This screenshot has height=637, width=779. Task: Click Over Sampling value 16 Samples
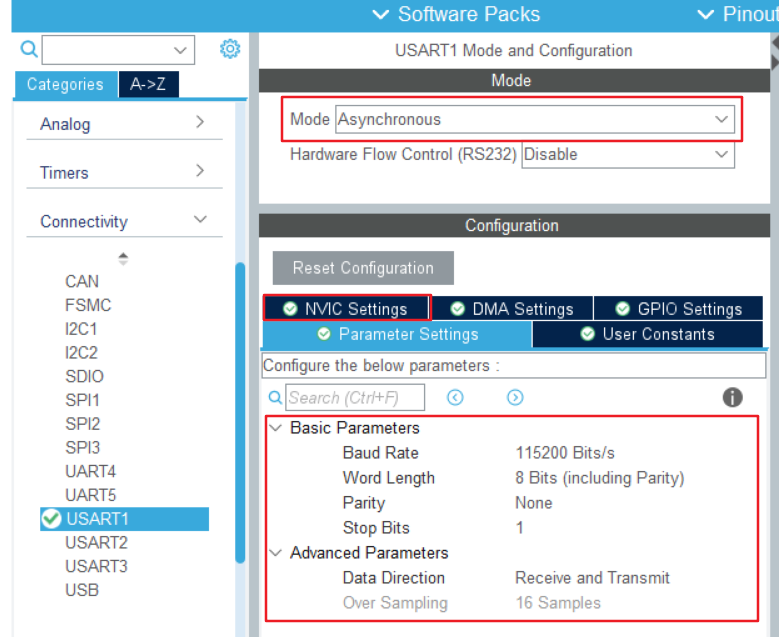pyautogui.click(x=558, y=603)
